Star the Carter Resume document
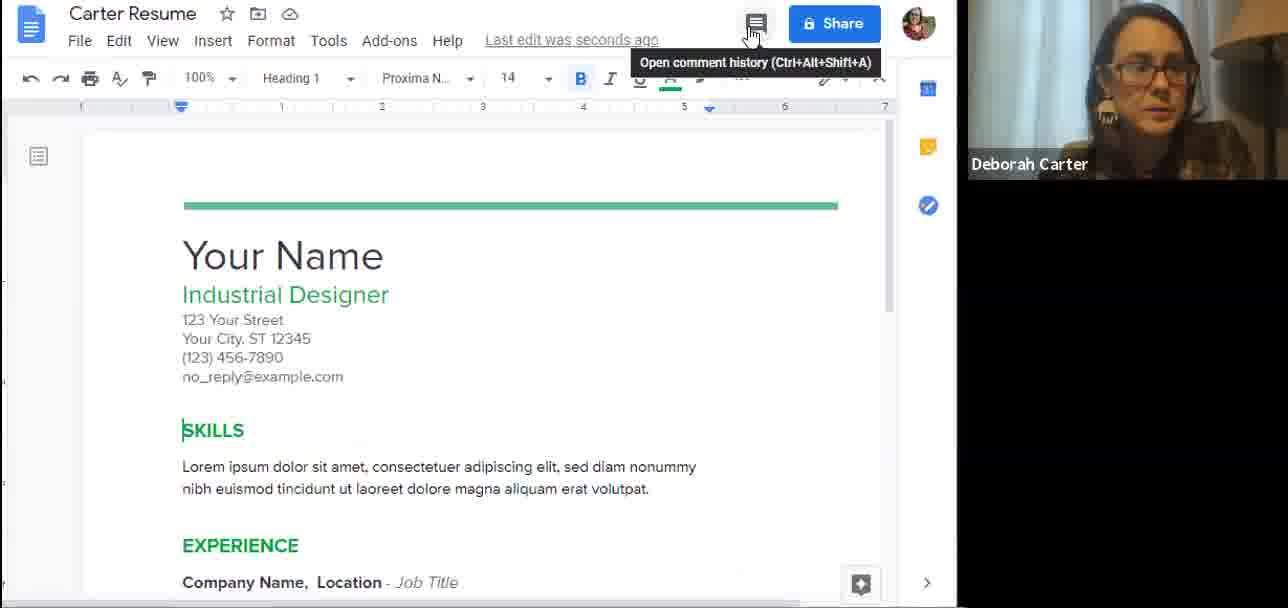The height and width of the screenshot is (608, 1288). click(x=227, y=14)
